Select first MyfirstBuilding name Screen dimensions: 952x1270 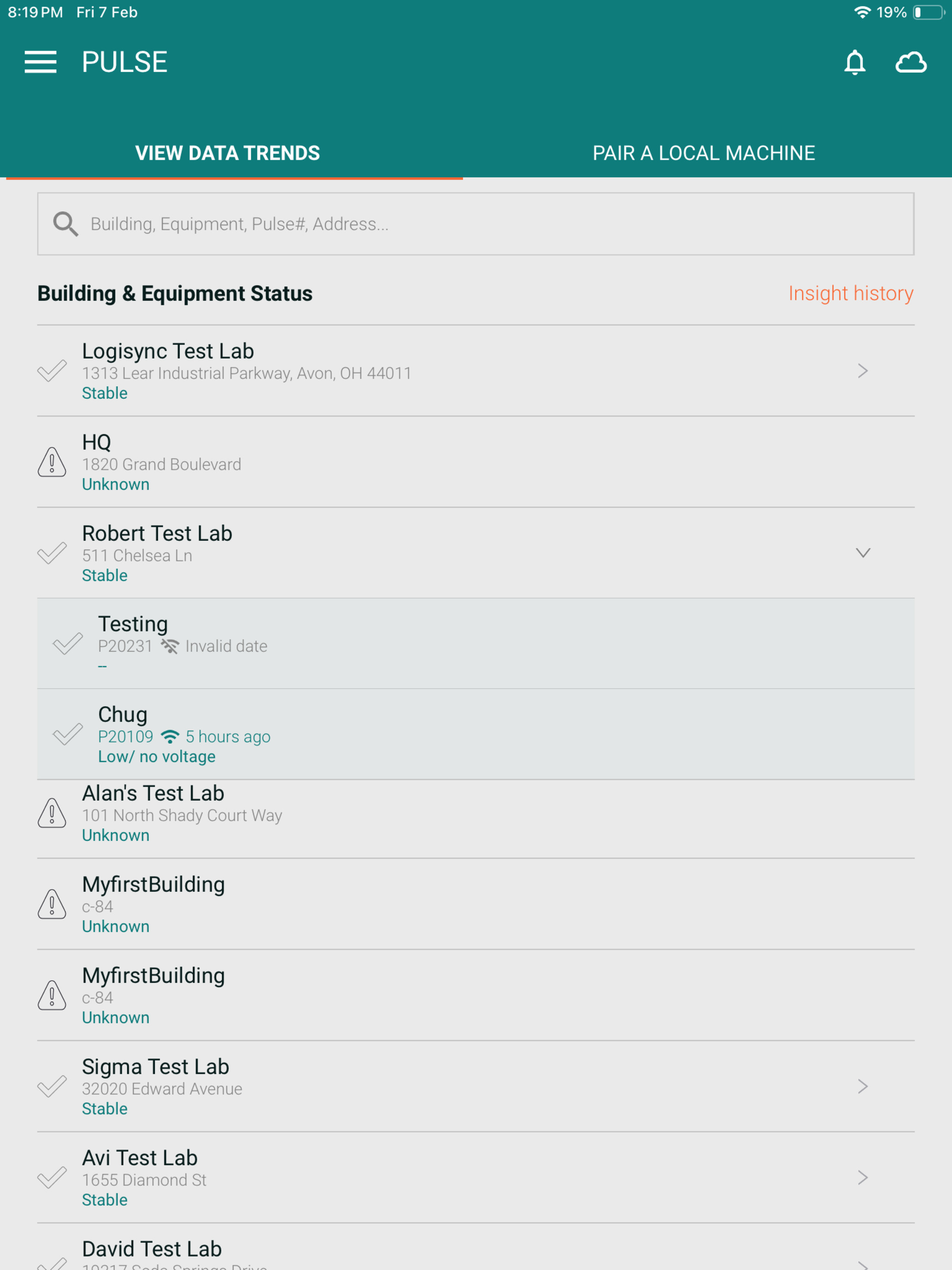(x=153, y=884)
